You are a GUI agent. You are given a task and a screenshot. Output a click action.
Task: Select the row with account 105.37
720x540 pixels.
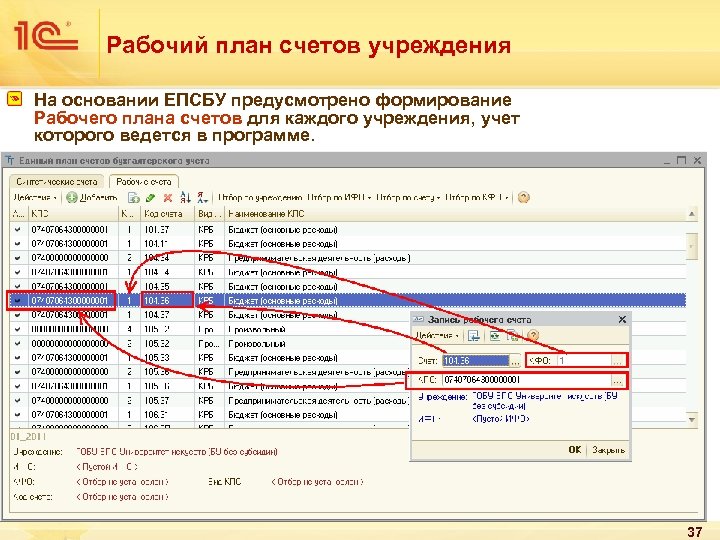348,400
